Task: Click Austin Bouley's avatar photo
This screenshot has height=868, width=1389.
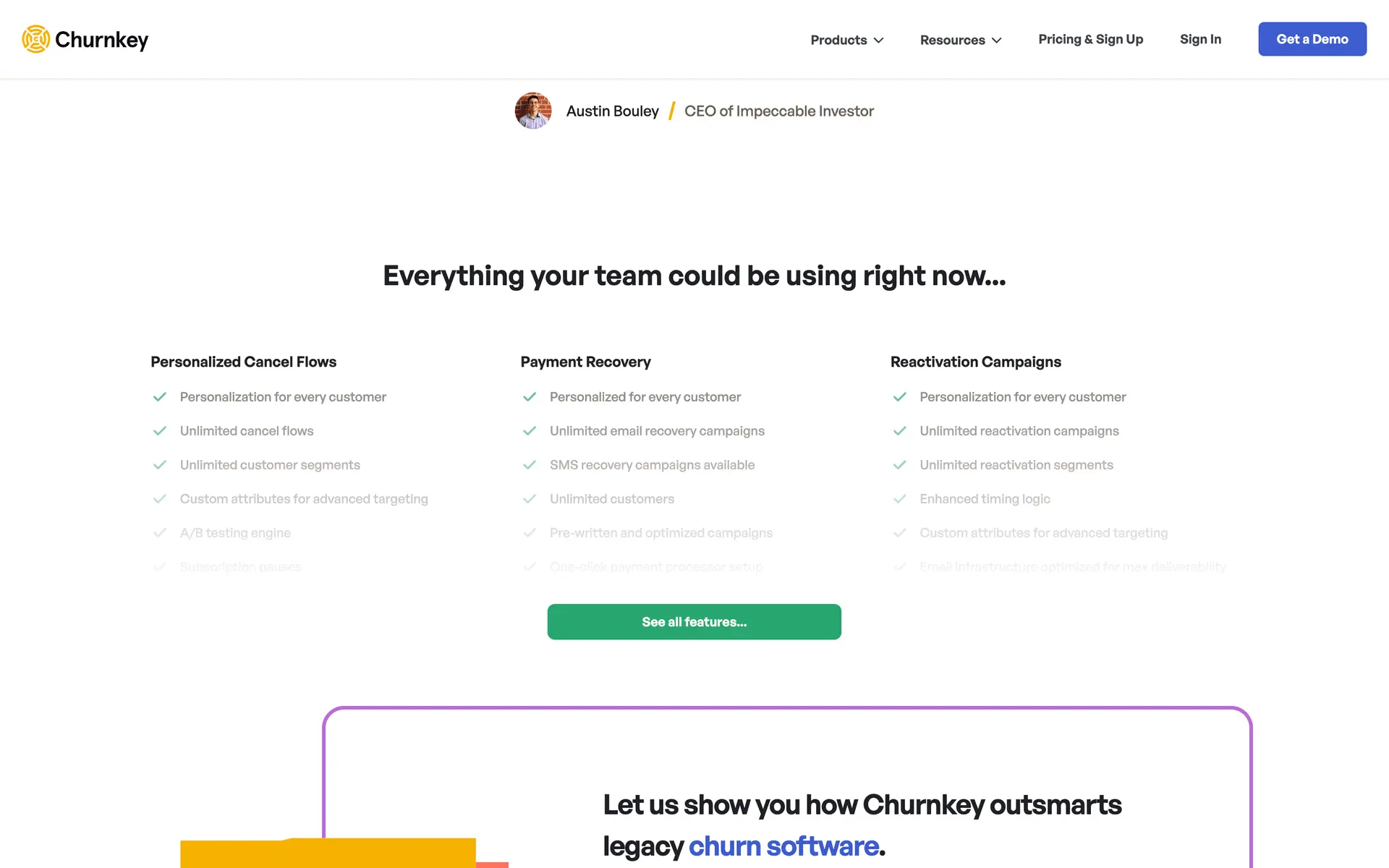Action: point(533,111)
